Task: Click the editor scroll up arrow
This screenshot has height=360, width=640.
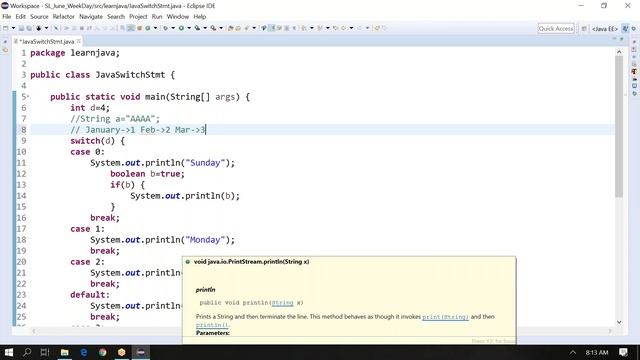Action: pos(619,52)
